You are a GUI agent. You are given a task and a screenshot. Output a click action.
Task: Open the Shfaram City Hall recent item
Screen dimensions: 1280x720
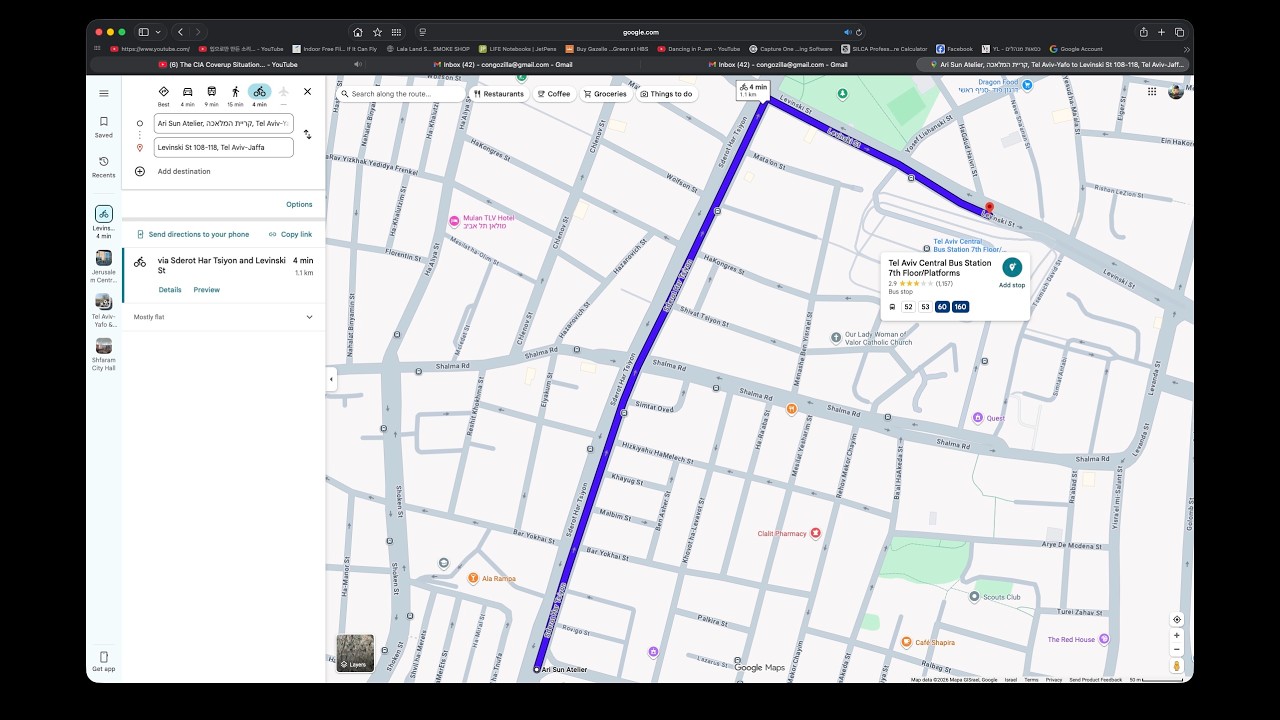(103, 354)
